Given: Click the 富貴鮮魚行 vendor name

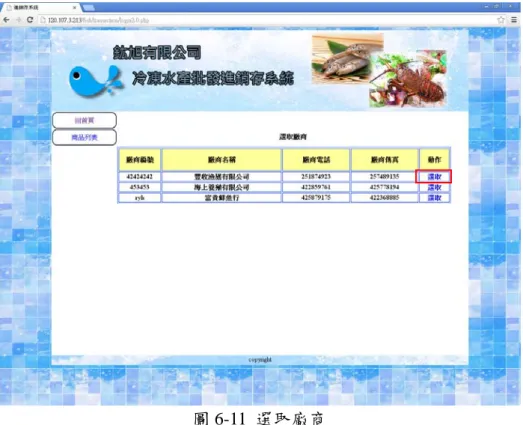Looking at the screenshot, I should point(222,198).
